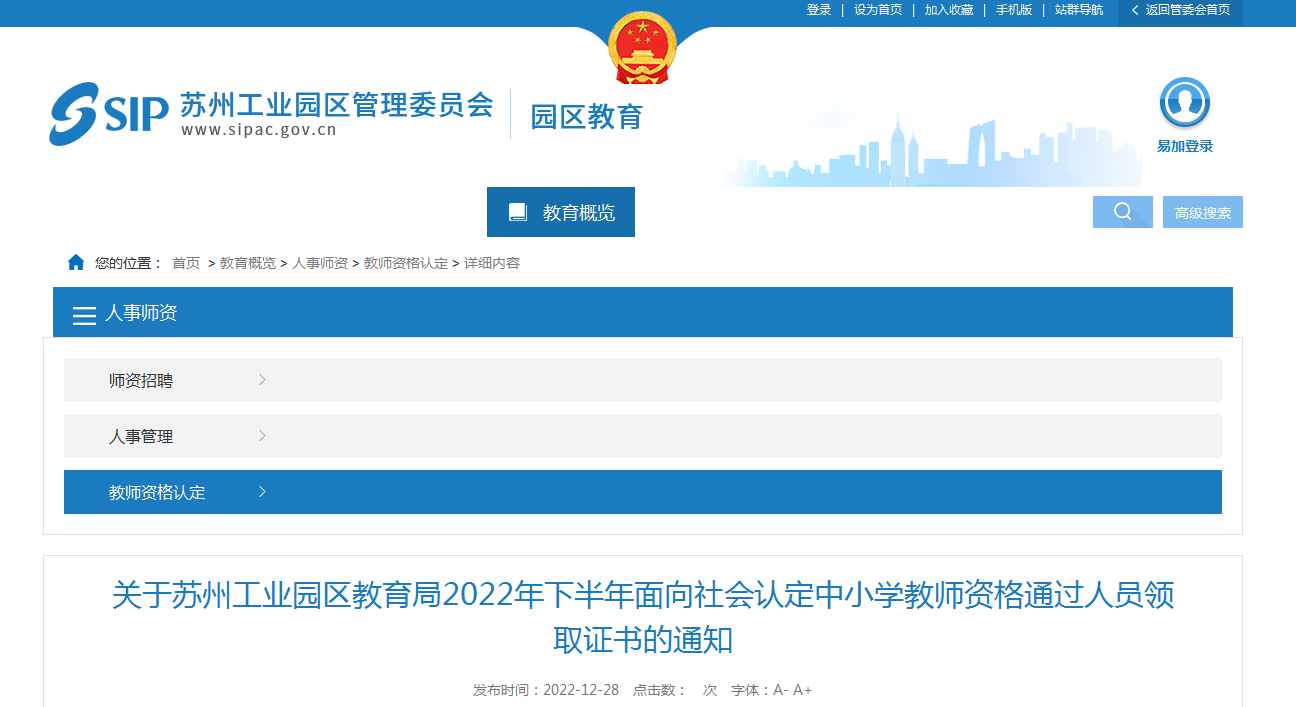Open the 教育概览 navigation tab
The height and width of the screenshot is (707, 1296).
pos(561,212)
